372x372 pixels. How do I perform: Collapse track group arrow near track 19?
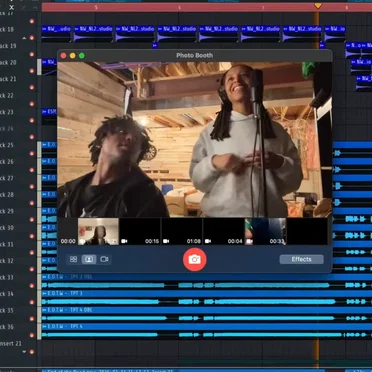coord(24,38)
